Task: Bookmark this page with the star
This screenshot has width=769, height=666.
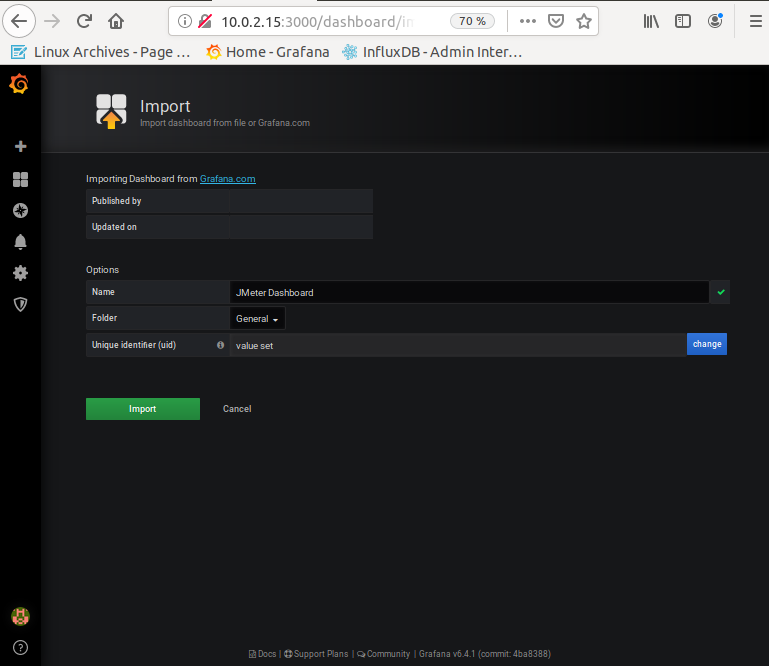Action: click(584, 21)
